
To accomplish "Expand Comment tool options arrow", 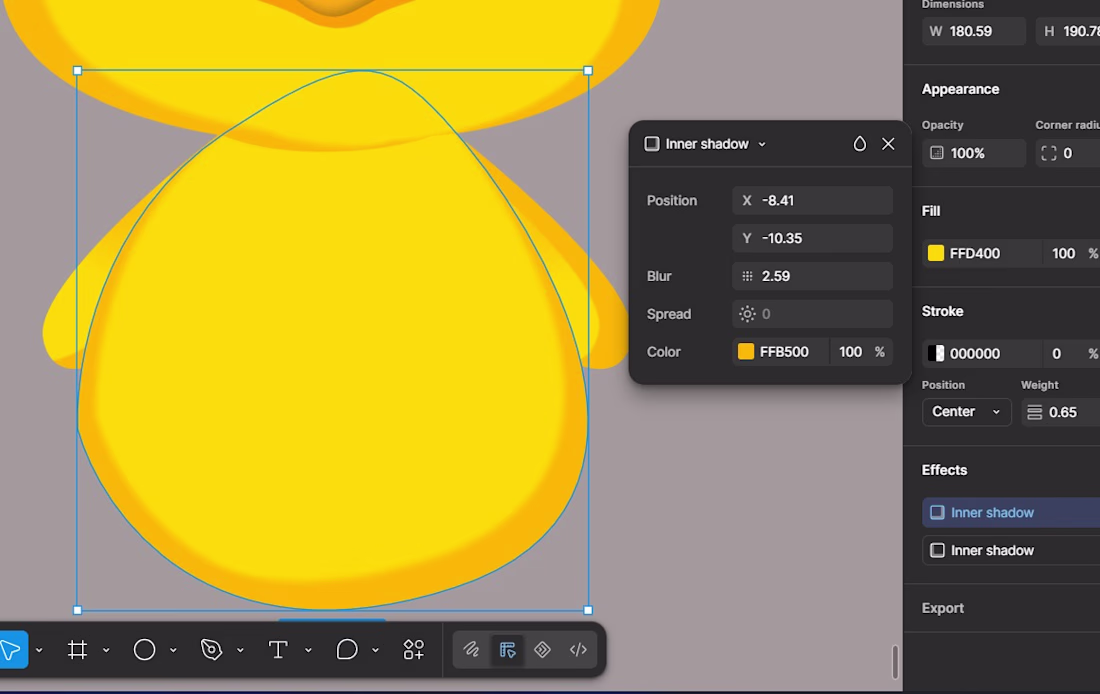I will click(x=375, y=650).
